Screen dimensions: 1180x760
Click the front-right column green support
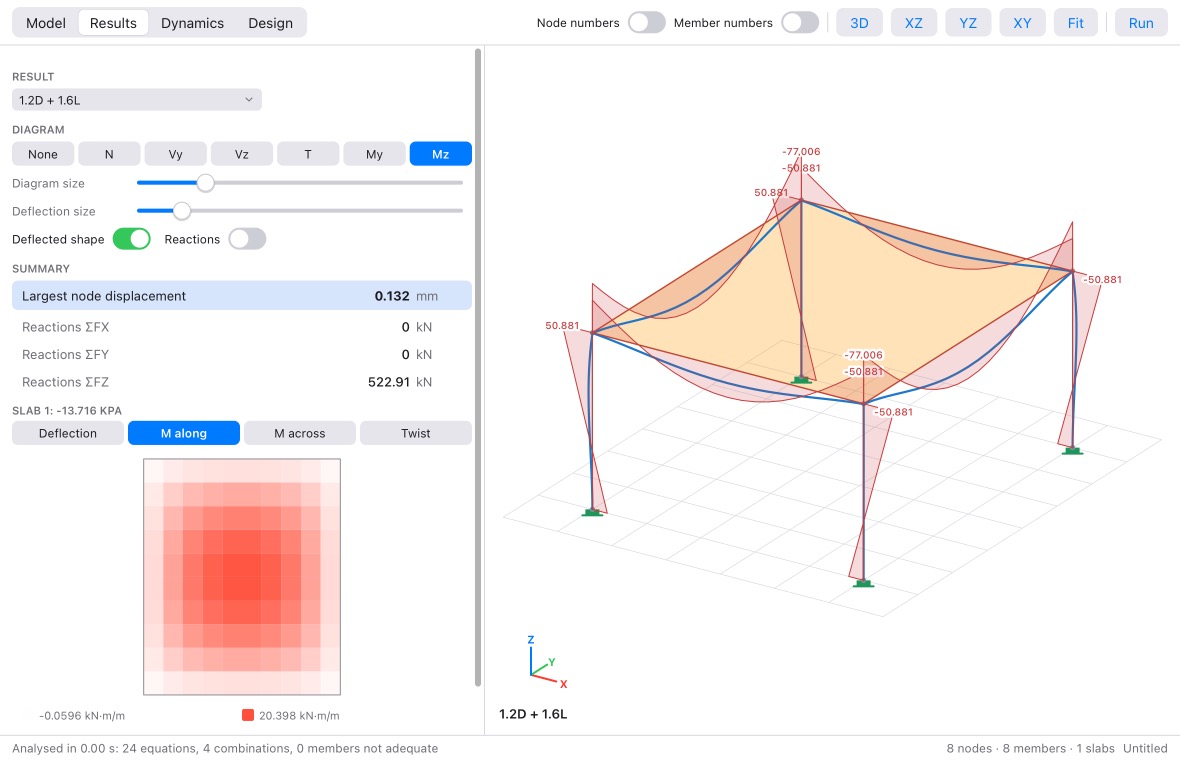click(x=863, y=583)
